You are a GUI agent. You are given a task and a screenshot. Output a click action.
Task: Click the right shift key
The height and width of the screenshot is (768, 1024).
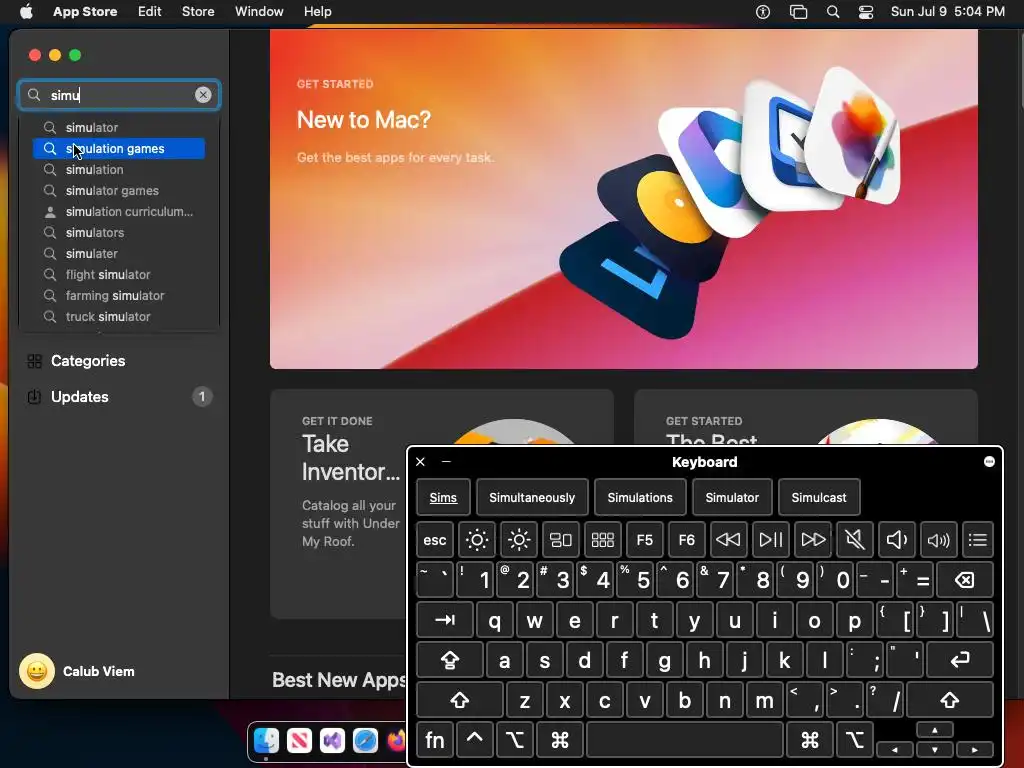point(950,700)
